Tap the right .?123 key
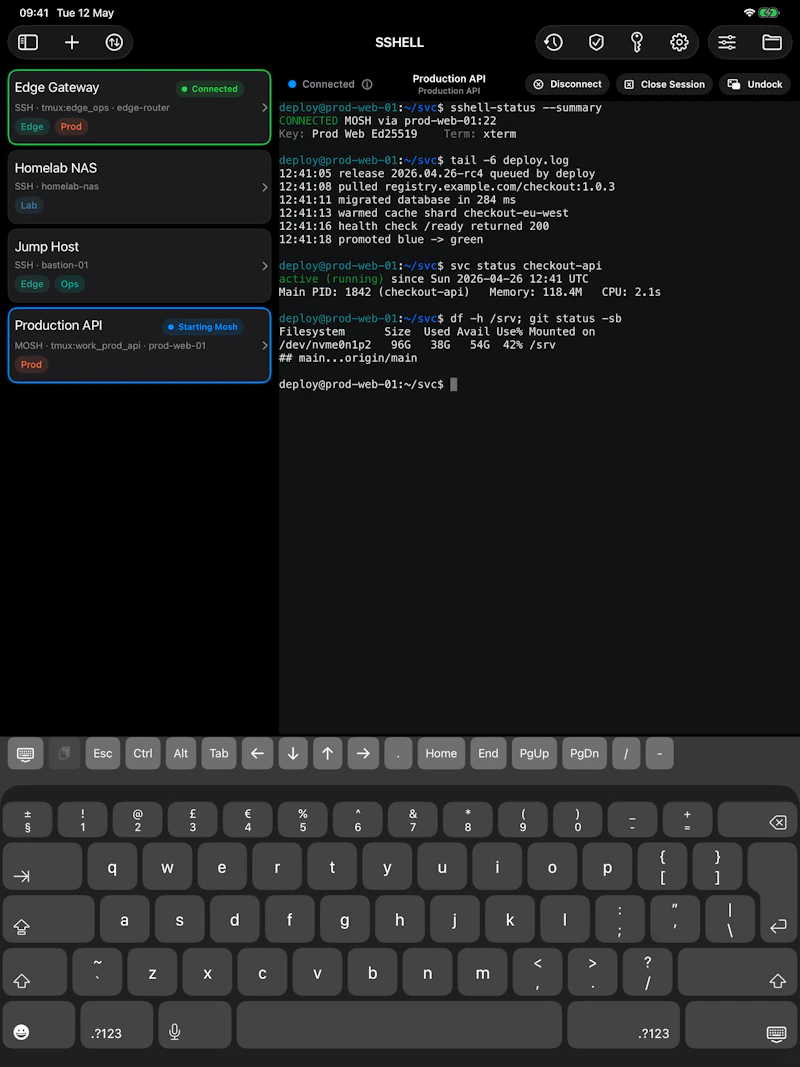The height and width of the screenshot is (1067, 800). (624, 1025)
